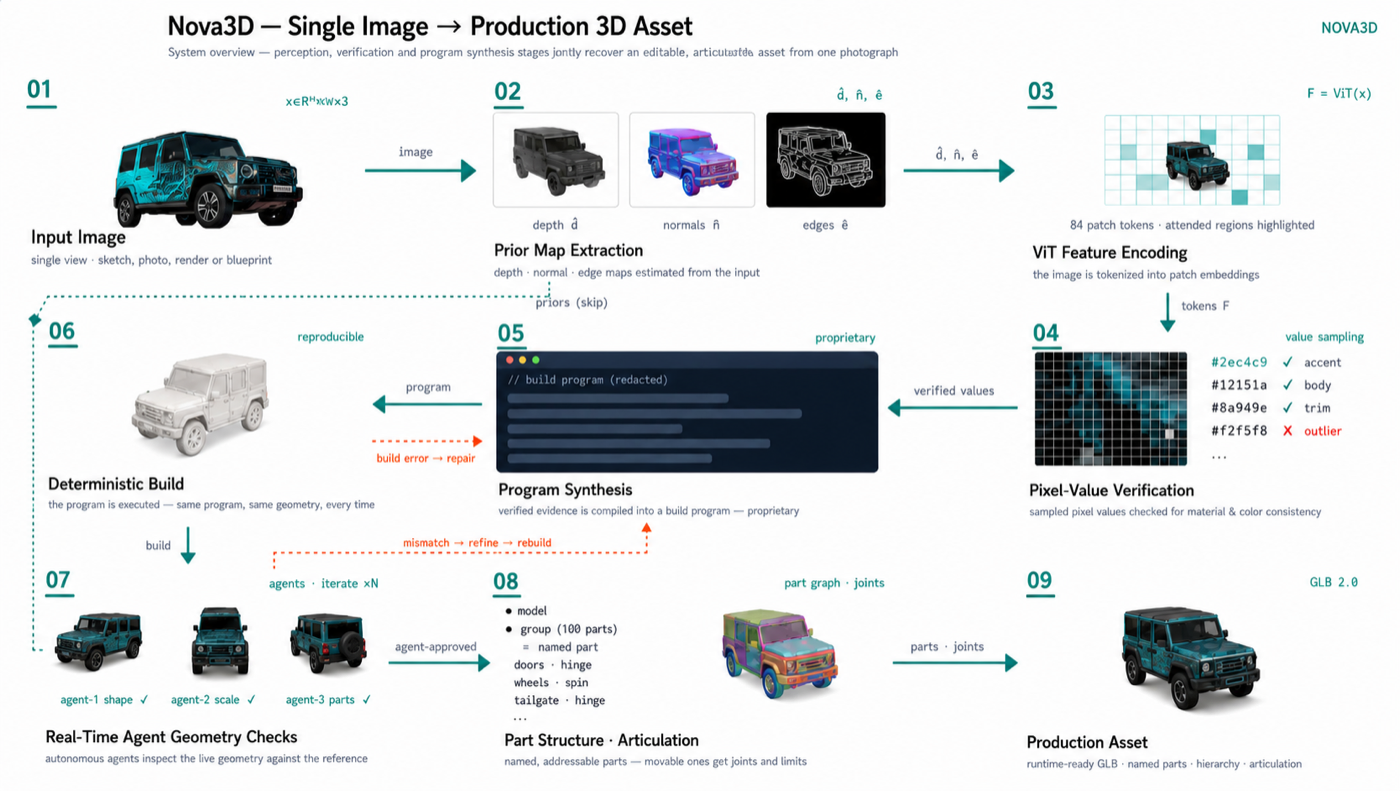The height and width of the screenshot is (791, 1400).
Task: Click the check mark beside #12151a
Action: pyautogui.click(x=1288, y=385)
